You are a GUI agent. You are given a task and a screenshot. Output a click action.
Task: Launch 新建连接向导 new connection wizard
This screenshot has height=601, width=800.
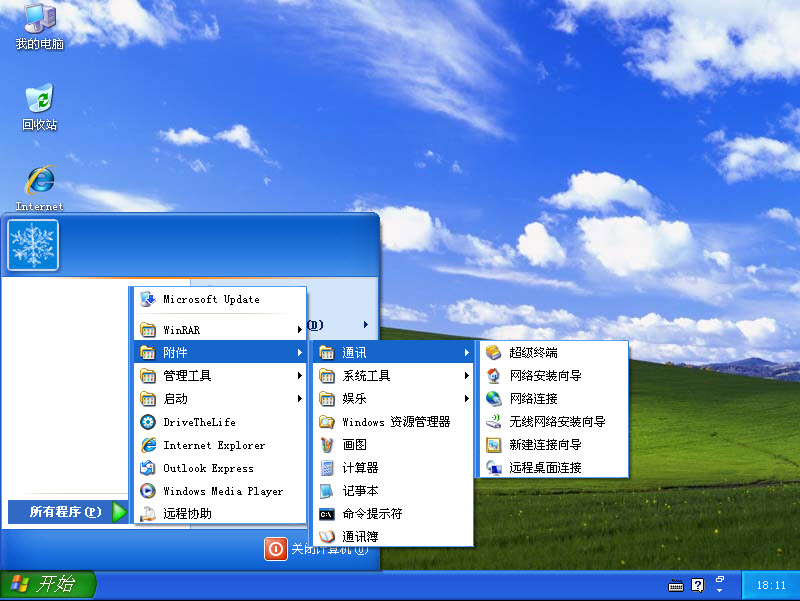pos(554,444)
